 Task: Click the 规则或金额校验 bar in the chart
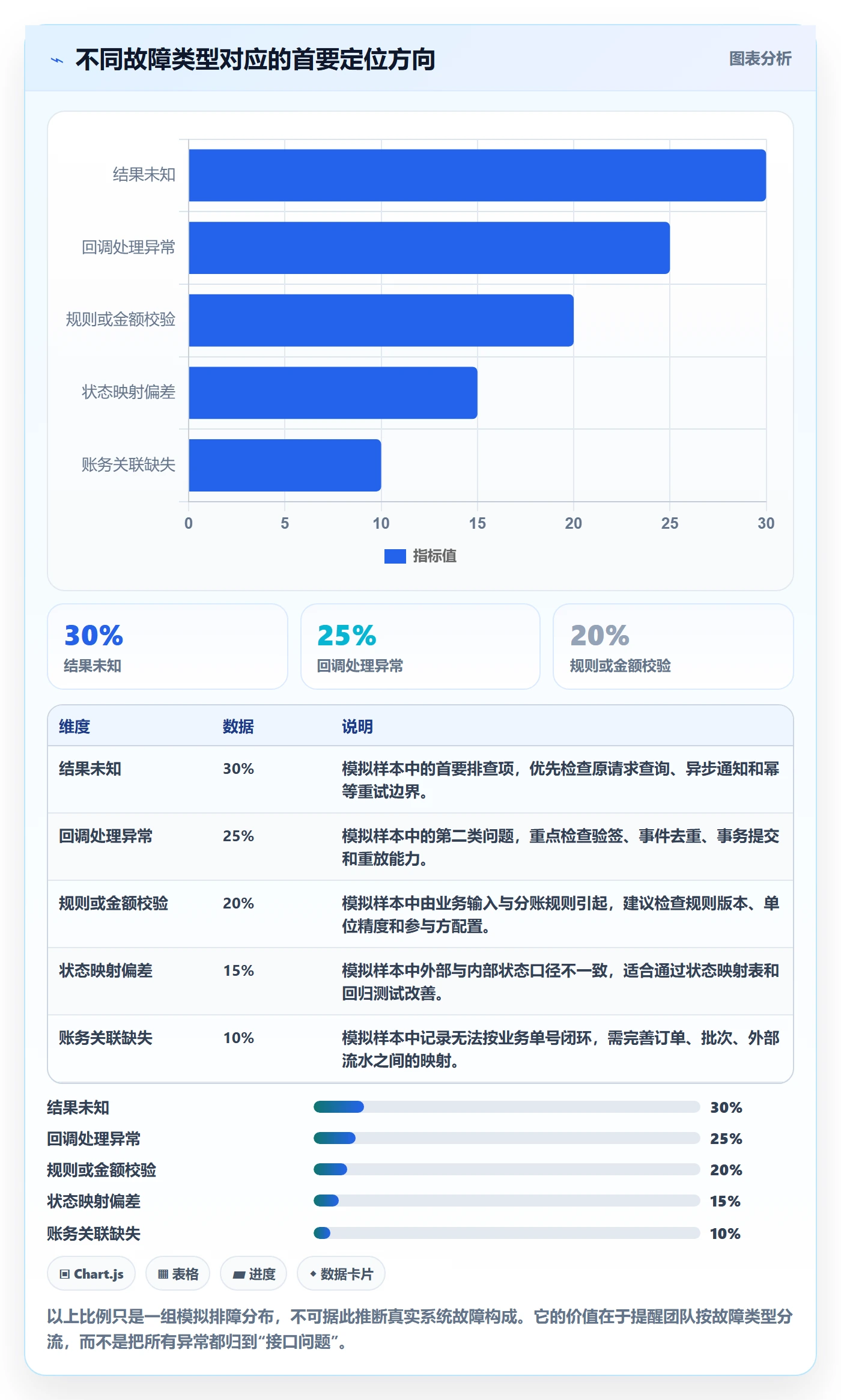[x=381, y=320]
